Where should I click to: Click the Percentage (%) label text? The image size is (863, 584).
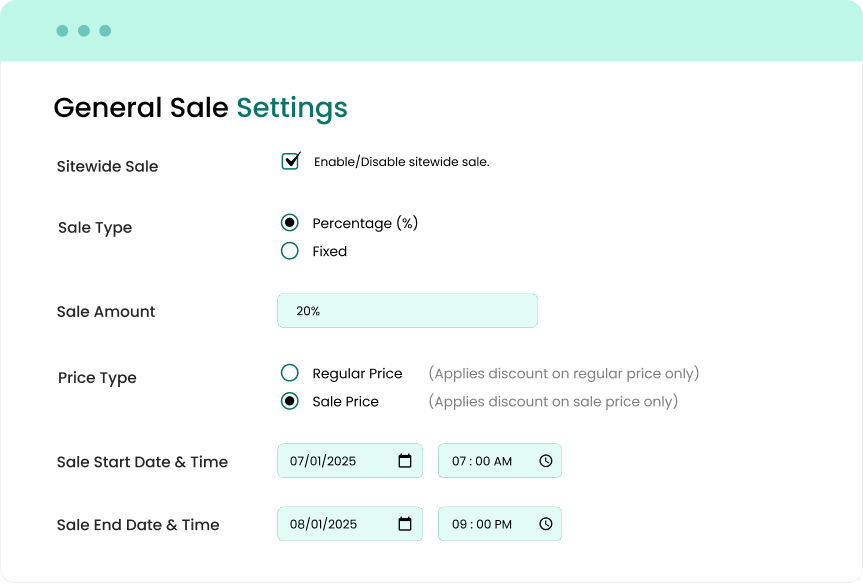pyautogui.click(x=365, y=223)
